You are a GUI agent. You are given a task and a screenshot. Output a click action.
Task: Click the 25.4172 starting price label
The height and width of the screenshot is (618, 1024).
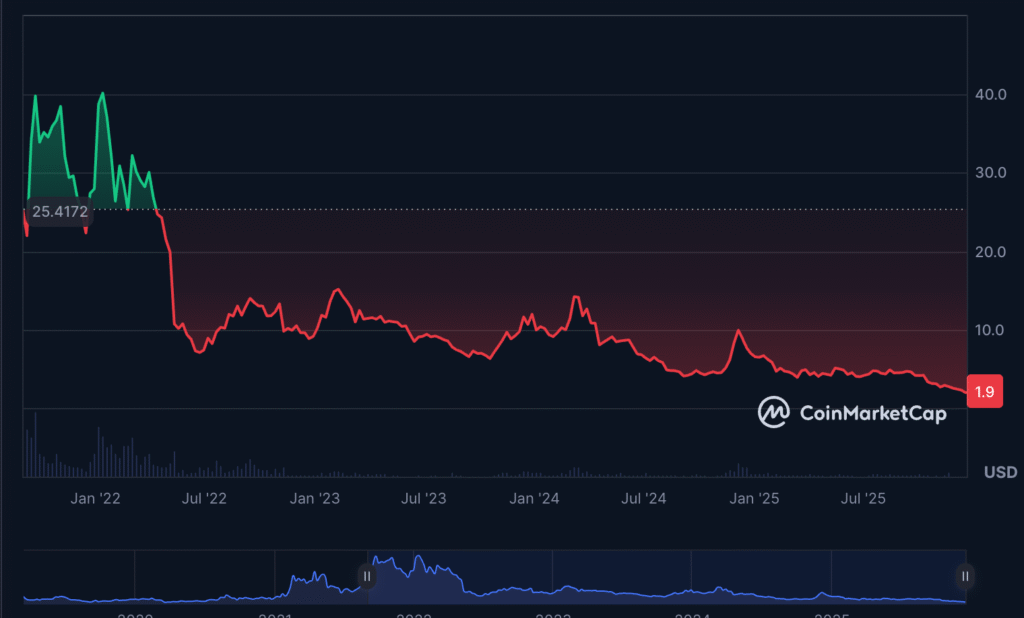click(x=59, y=212)
